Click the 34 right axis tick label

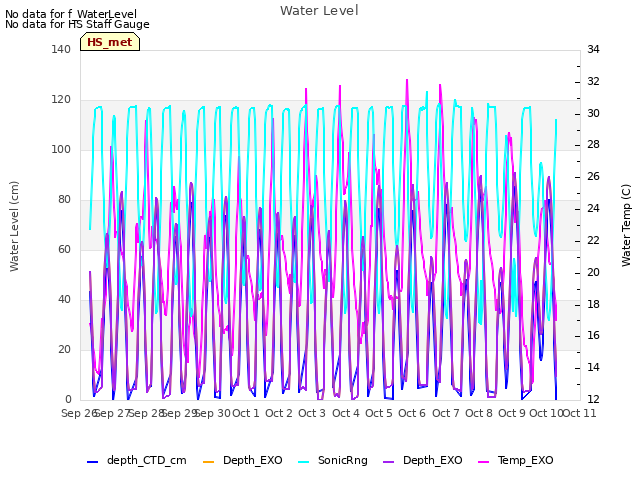(593, 49)
